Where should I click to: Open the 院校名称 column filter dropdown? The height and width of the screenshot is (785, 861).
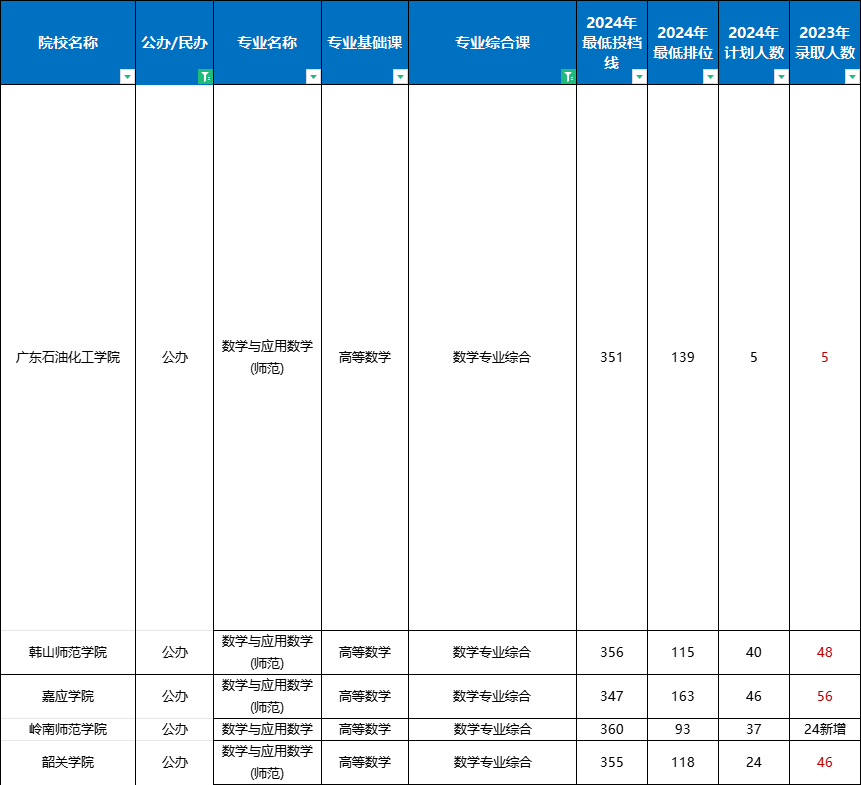click(x=126, y=77)
